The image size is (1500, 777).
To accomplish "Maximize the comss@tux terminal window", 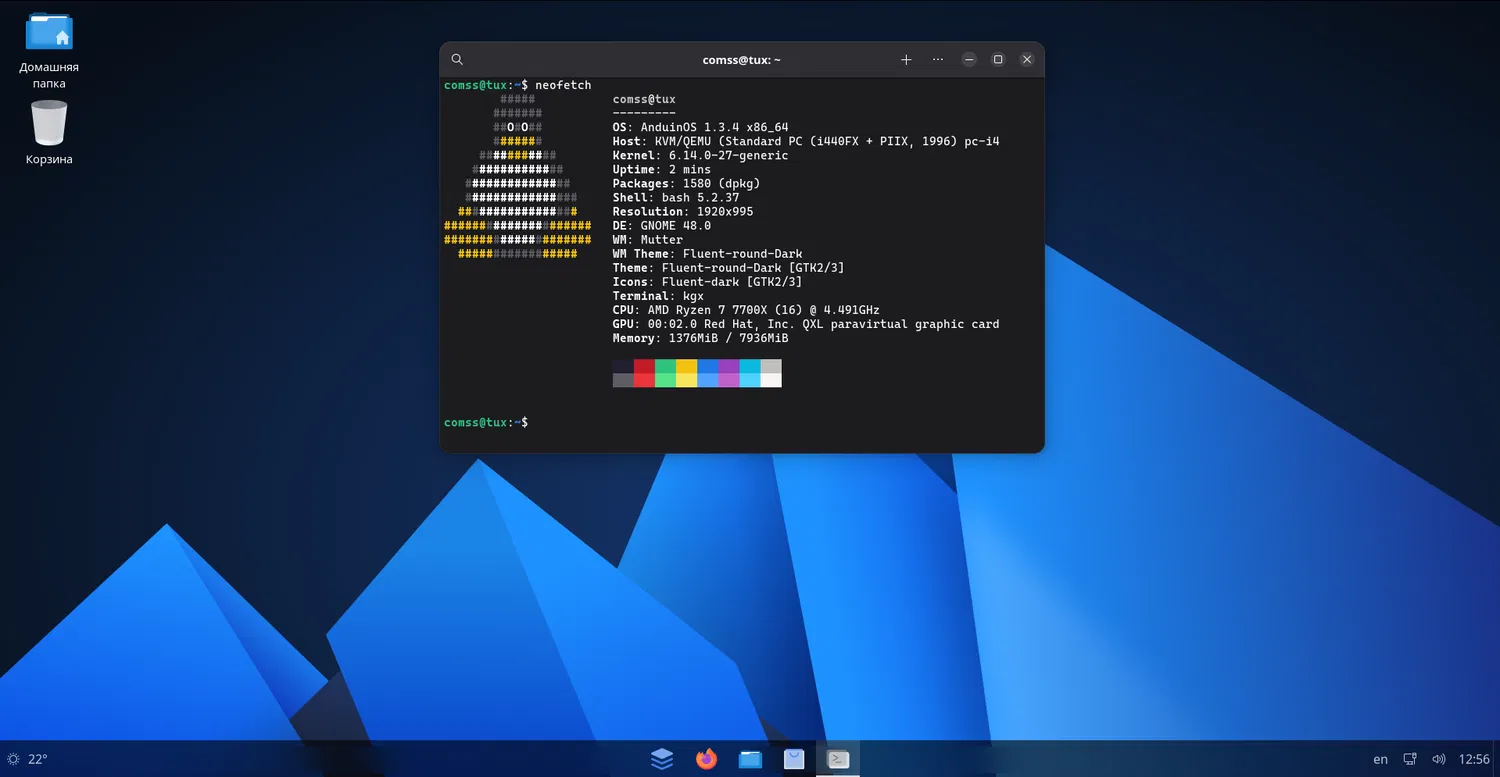I will pos(998,60).
